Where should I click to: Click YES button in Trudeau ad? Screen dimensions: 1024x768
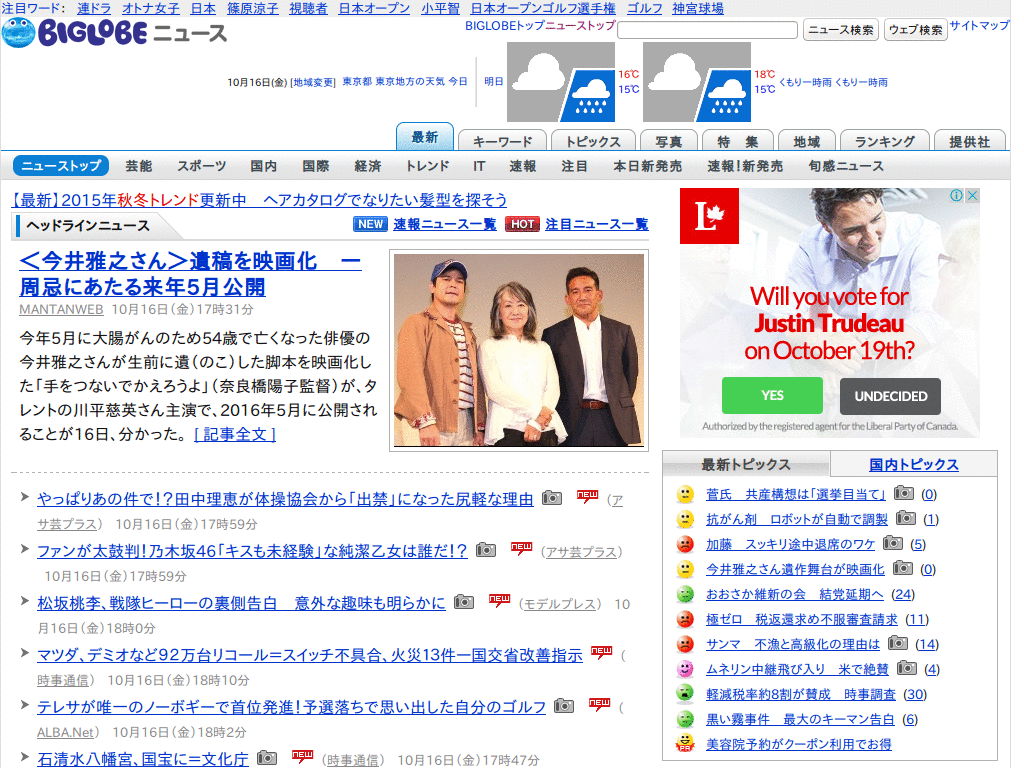tap(772, 395)
